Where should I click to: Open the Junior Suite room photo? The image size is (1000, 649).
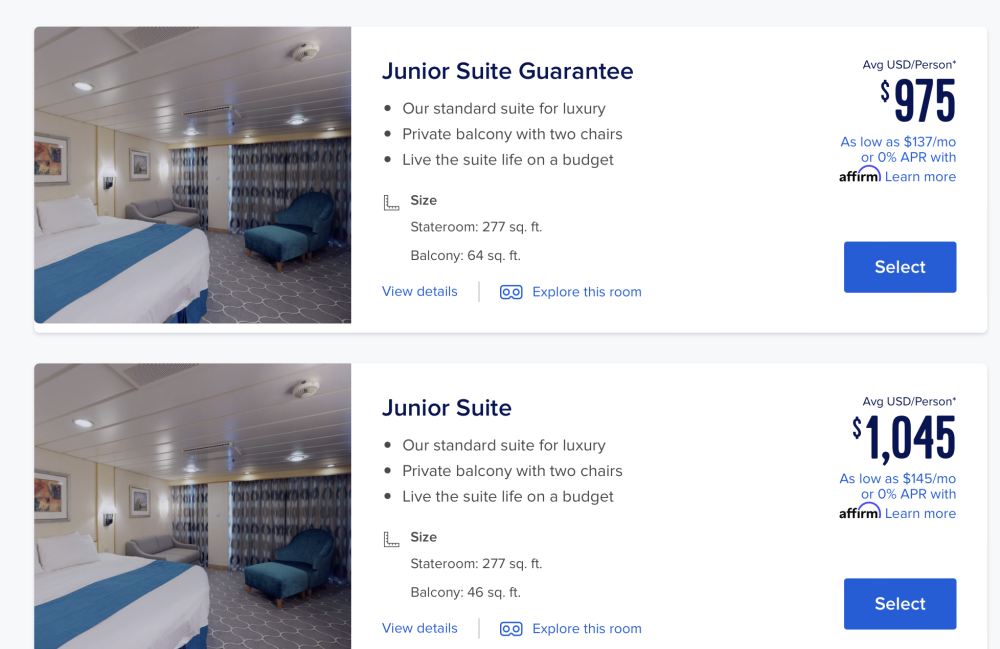pyautogui.click(x=193, y=506)
